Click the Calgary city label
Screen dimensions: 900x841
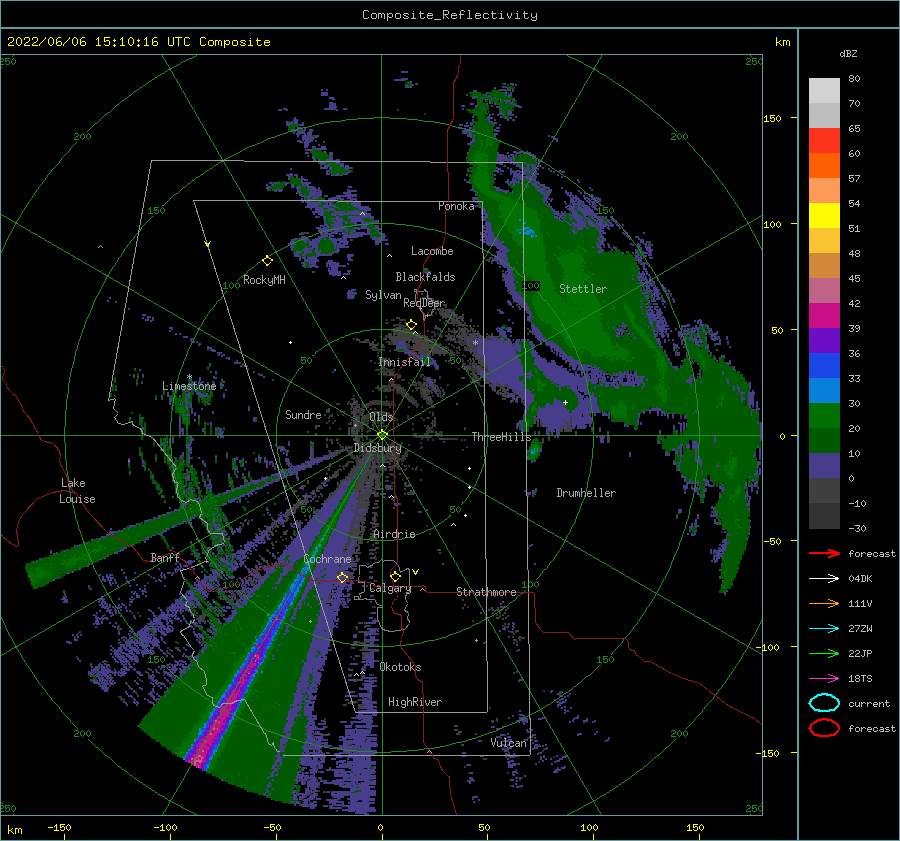[390, 588]
